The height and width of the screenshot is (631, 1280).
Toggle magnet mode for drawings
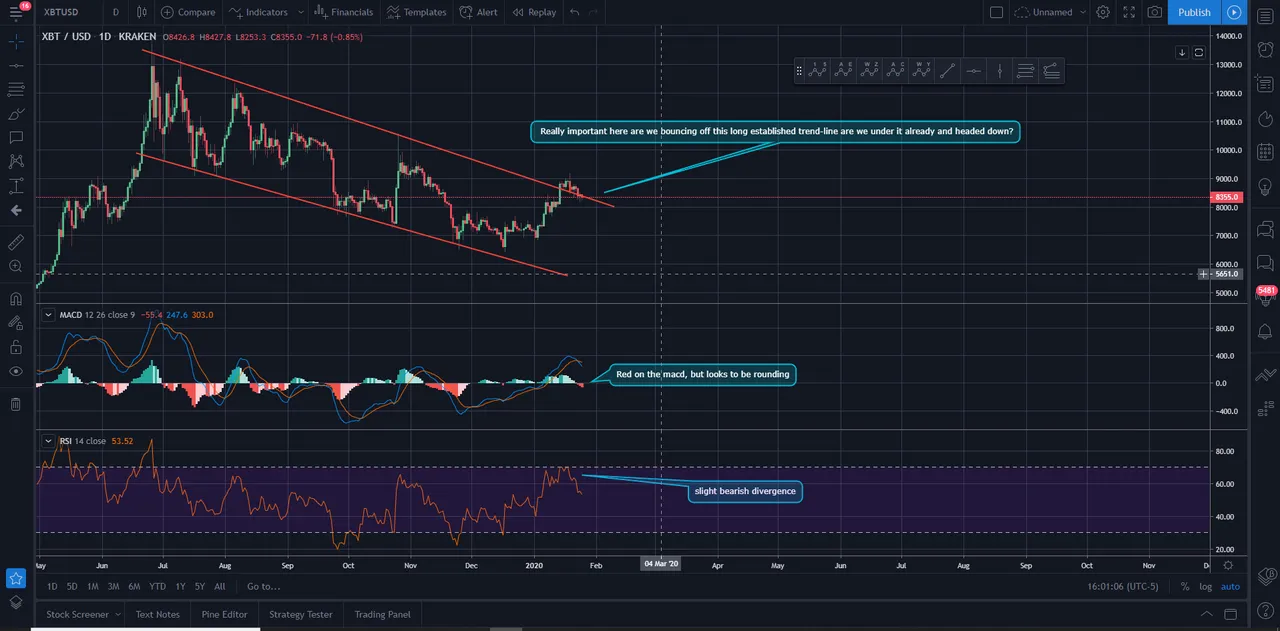[15, 298]
